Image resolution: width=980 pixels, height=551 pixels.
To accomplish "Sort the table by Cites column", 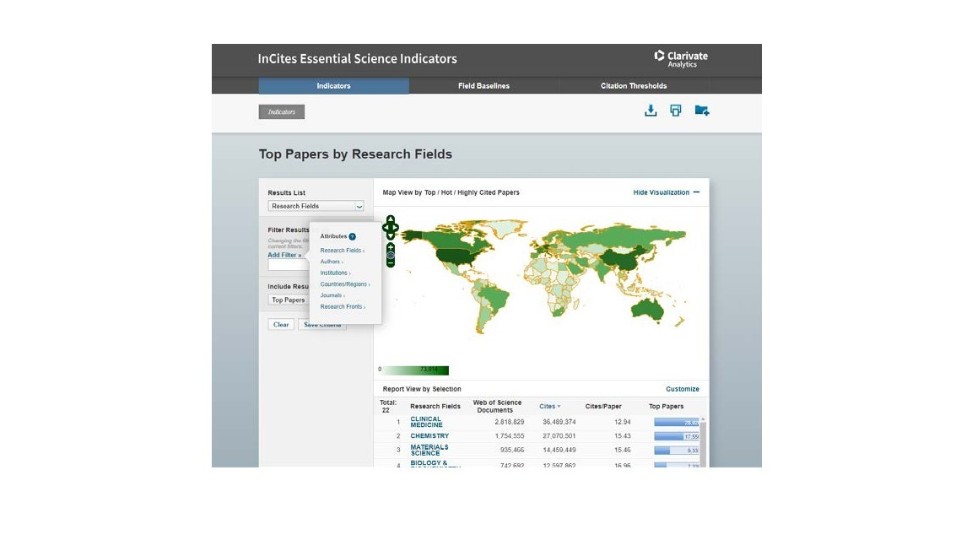I will (549, 406).
